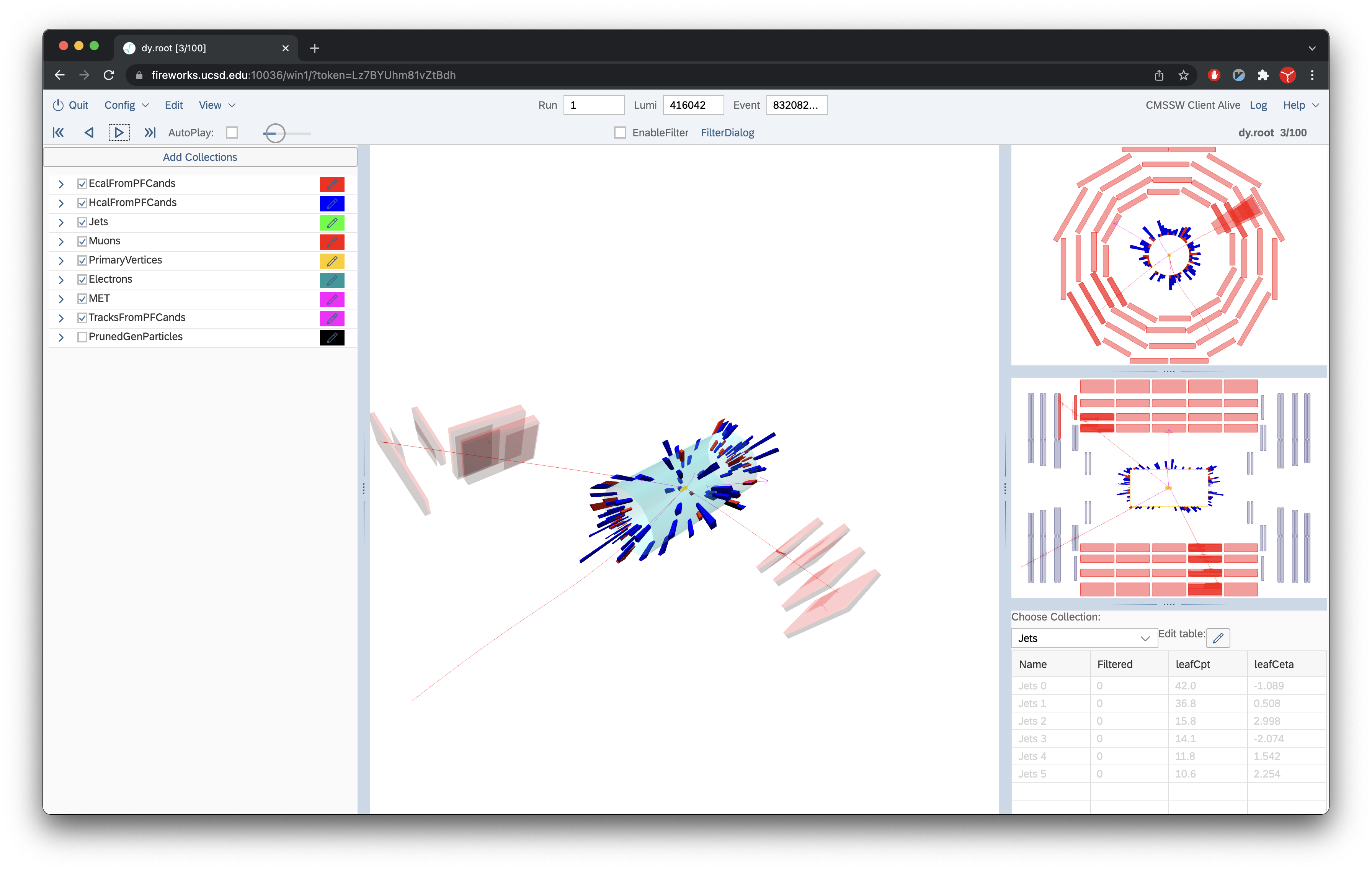The width and height of the screenshot is (1372, 871).
Task: Sort by the leafCpt column header
Action: pos(1207,664)
